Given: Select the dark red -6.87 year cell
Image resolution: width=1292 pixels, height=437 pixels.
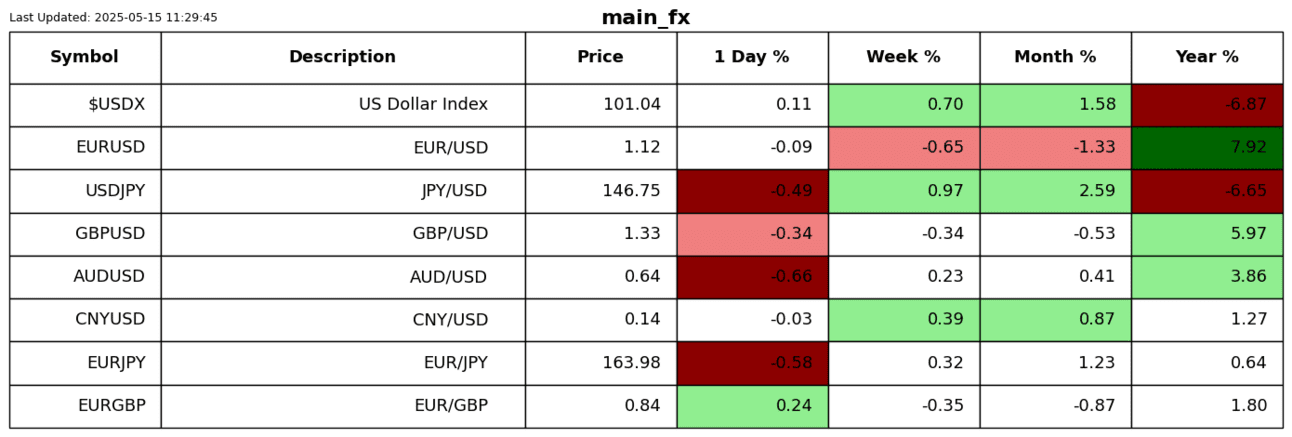Looking at the screenshot, I should (1206, 105).
